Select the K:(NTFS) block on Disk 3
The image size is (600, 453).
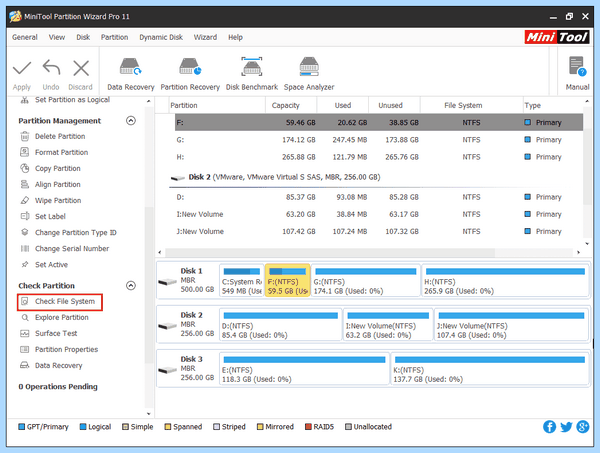[x=489, y=369]
